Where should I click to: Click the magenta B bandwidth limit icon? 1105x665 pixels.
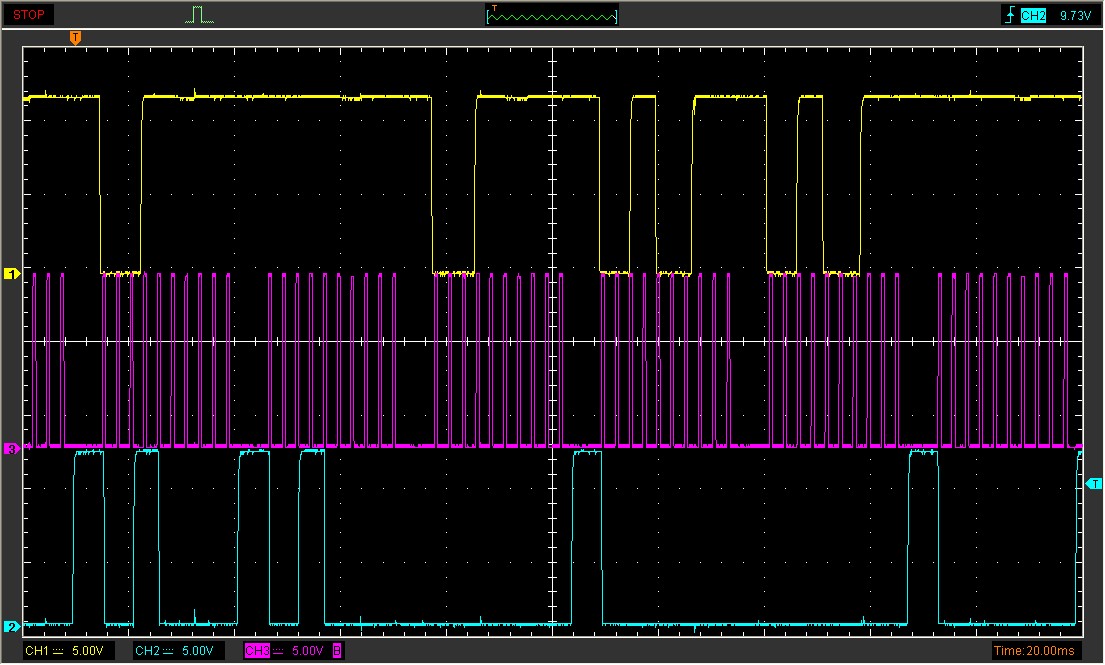[337, 650]
